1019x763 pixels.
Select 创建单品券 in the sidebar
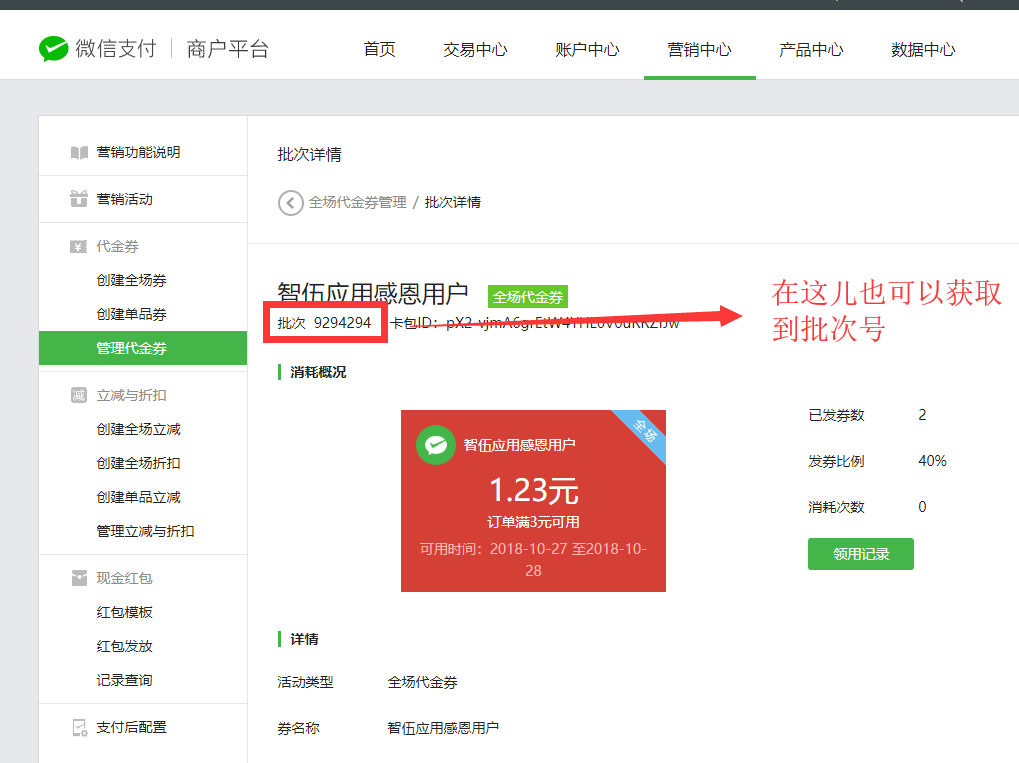(x=131, y=314)
